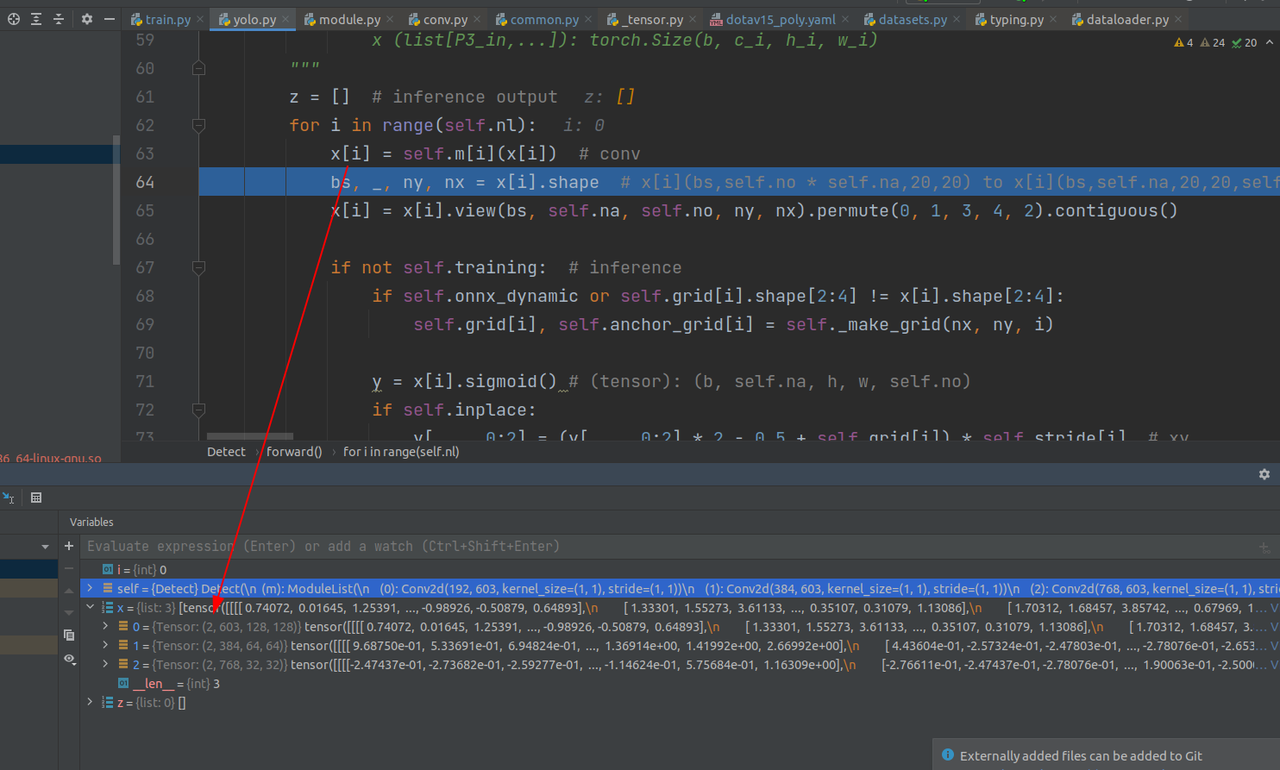Click the locate/select opened file target icon
The height and width of the screenshot is (770, 1280).
click(x=14, y=19)
